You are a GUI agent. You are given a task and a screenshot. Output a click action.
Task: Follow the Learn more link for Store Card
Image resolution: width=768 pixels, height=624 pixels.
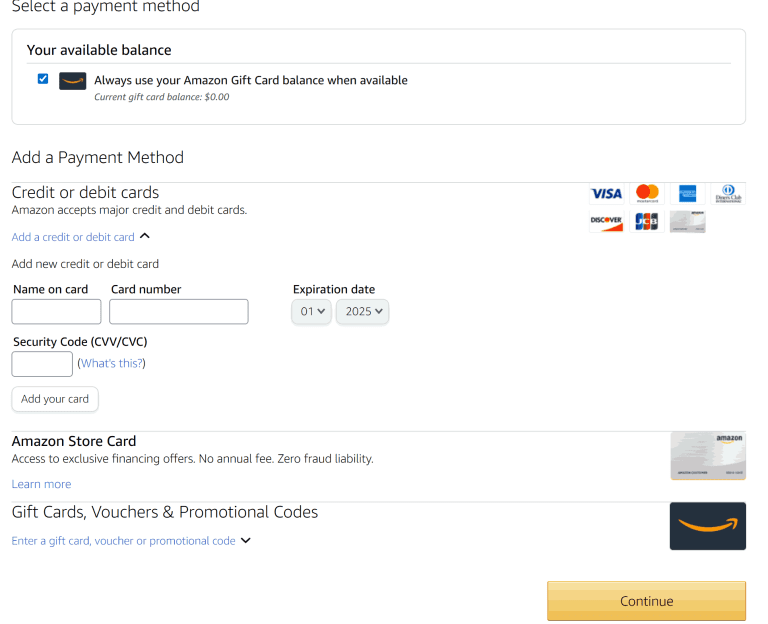click(x=41, y=484)
